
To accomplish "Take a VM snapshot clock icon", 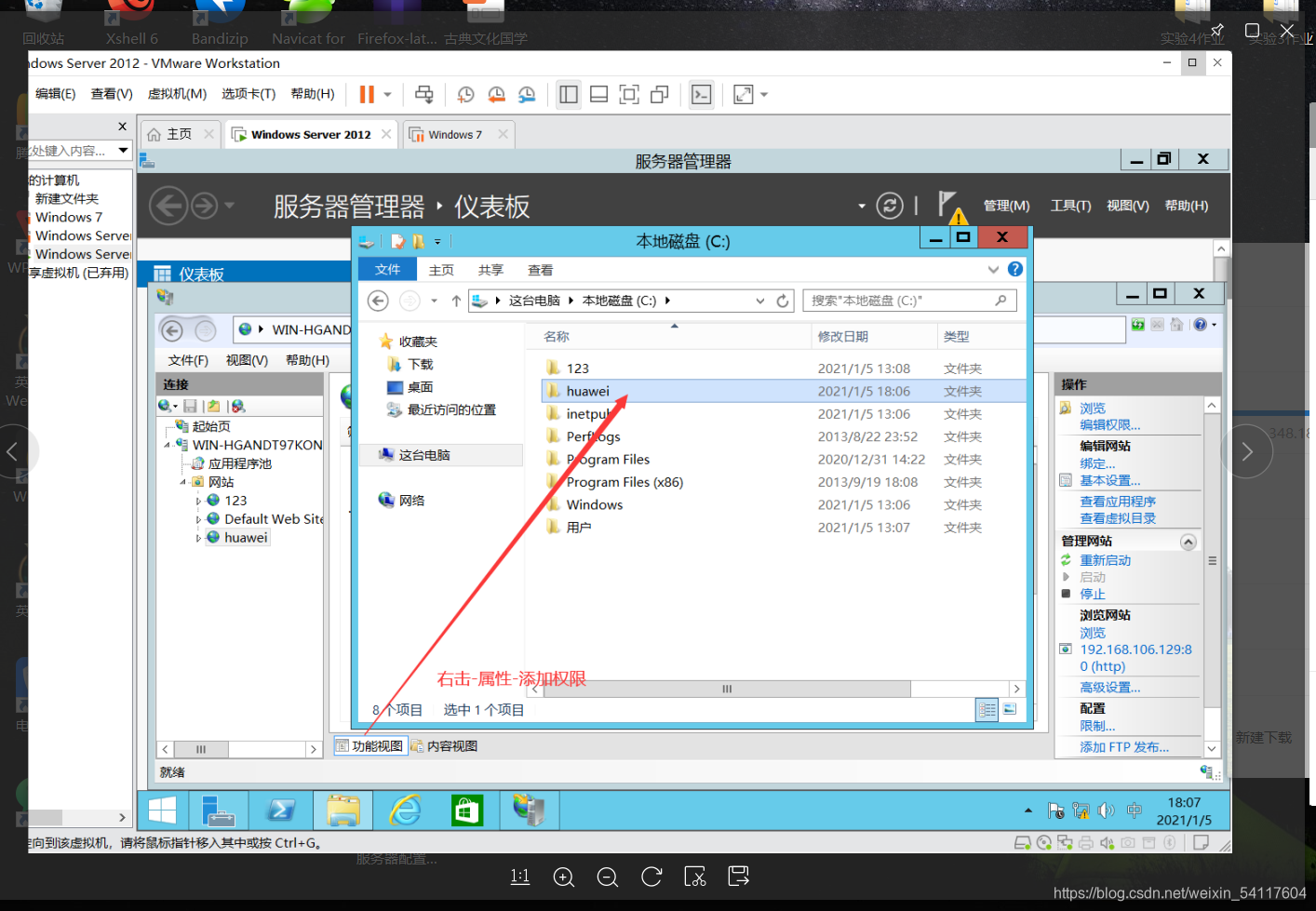I will tap(465, 94).
